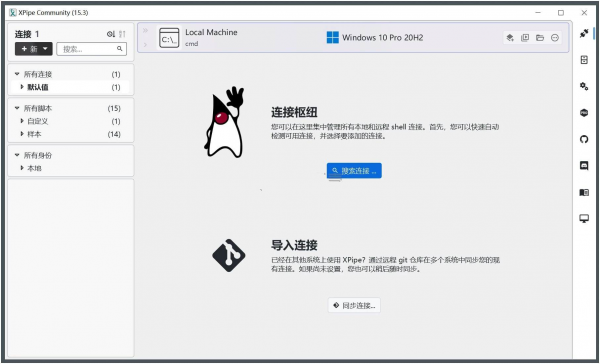Focus the 搜索... input field
This screenshot has height=364, width=600.
[91, 49]
